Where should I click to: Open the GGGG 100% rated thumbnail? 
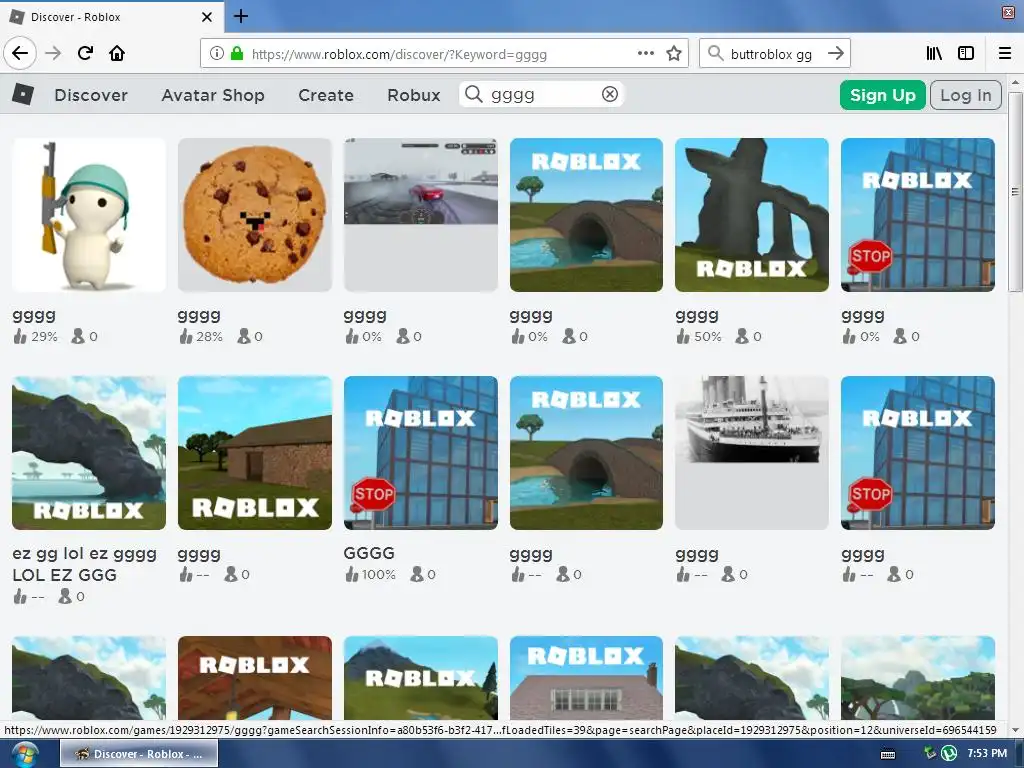point(421,453)
